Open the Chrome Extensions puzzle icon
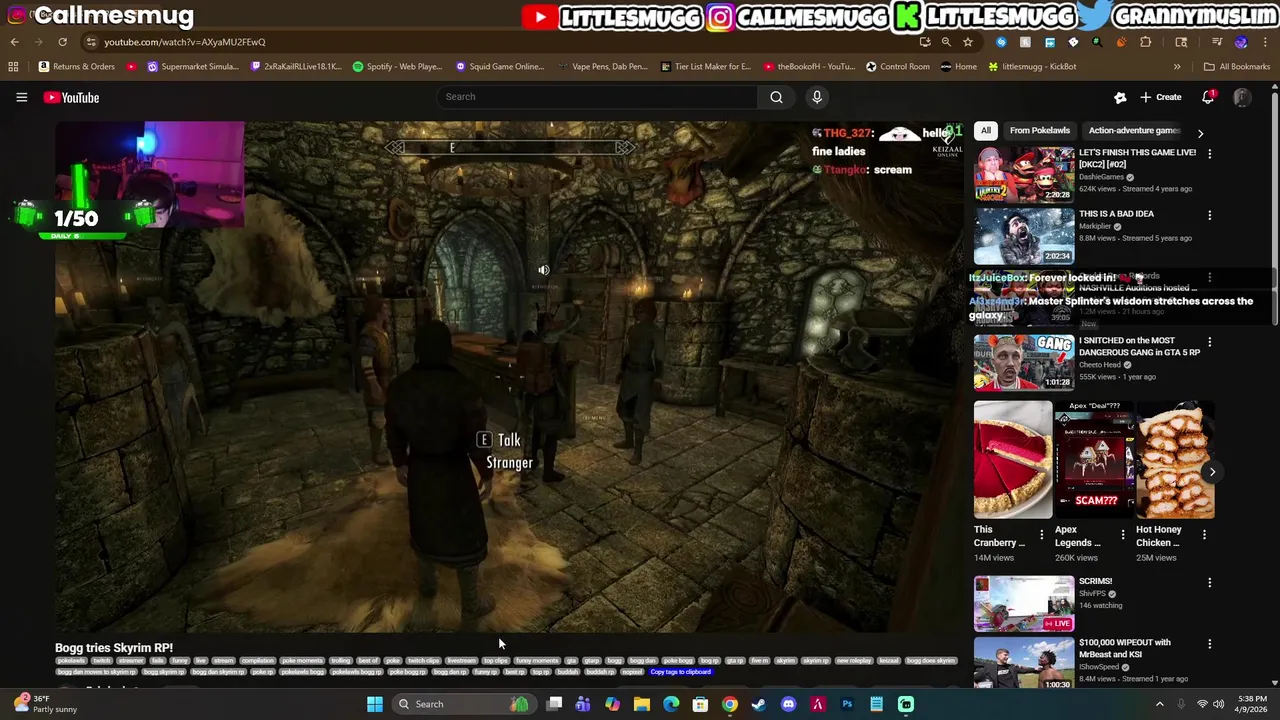This screenshot has width=1280, height=720. click(1146, 42)
